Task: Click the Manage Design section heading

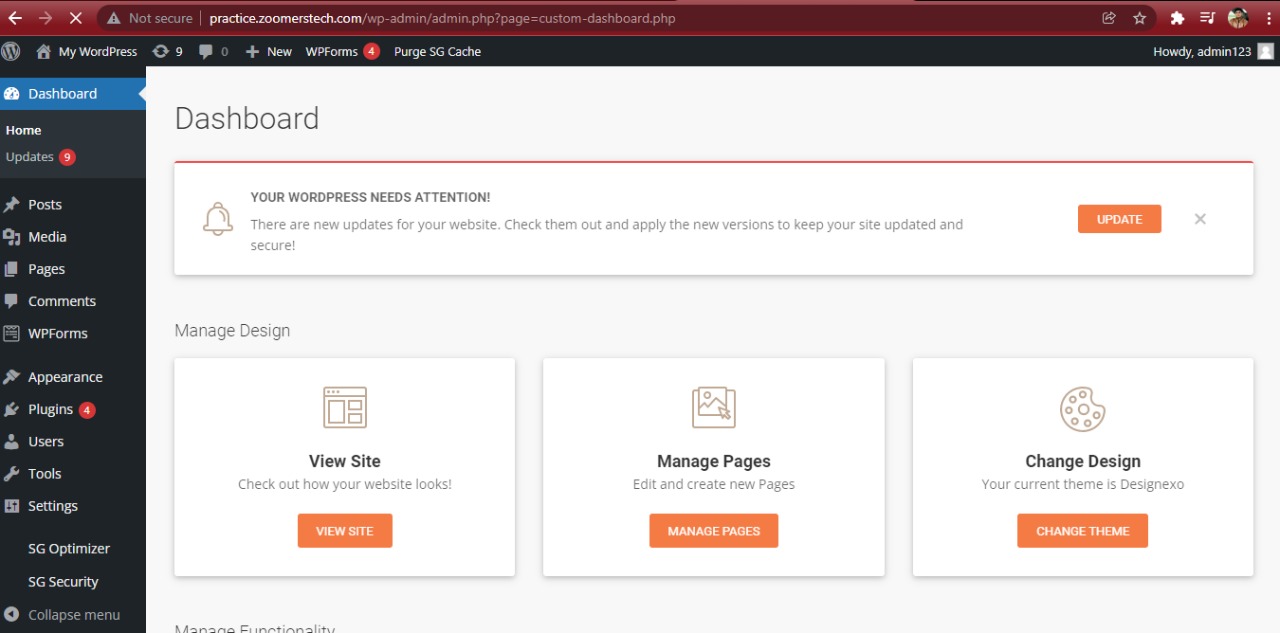Action: point(232,331)
